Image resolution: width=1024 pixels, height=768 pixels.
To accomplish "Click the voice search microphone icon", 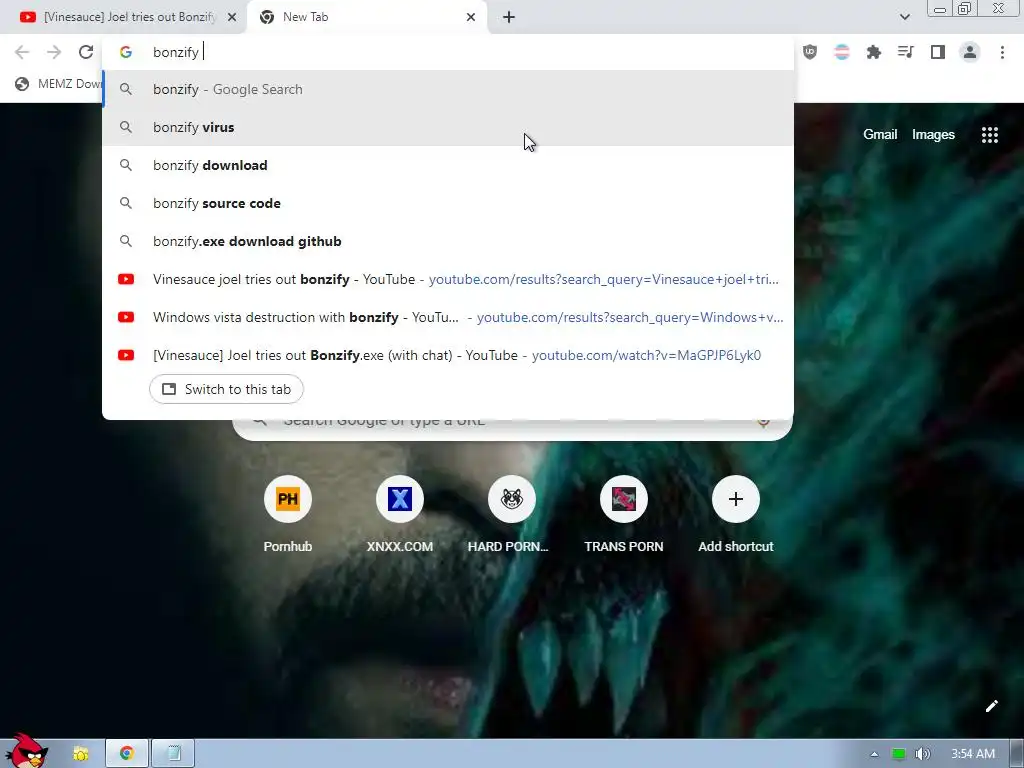I will click(763, 423).
